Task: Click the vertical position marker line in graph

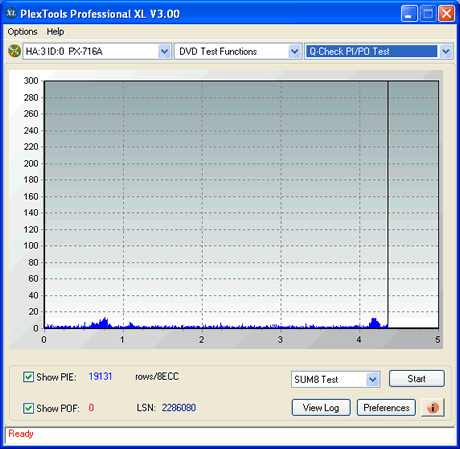Action: point(388,204)
